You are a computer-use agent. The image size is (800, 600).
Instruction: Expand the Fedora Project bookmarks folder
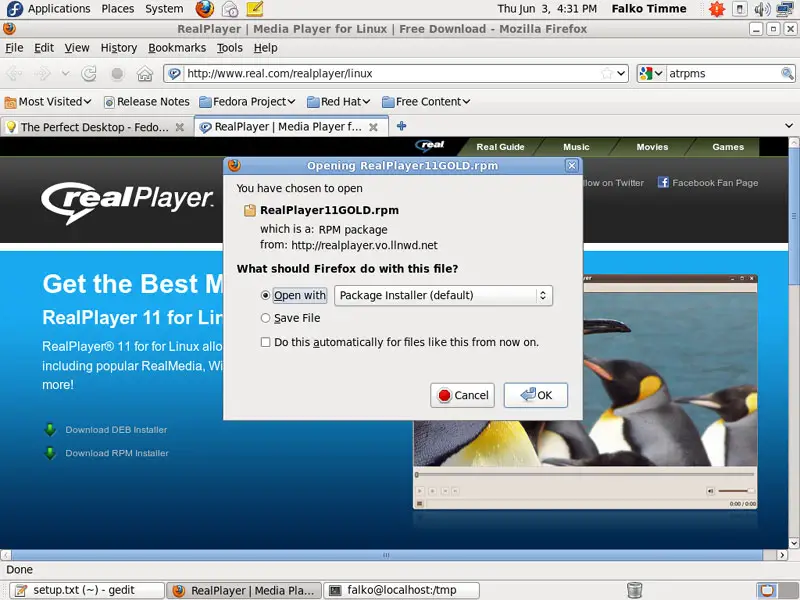click(x=247, y=102)
